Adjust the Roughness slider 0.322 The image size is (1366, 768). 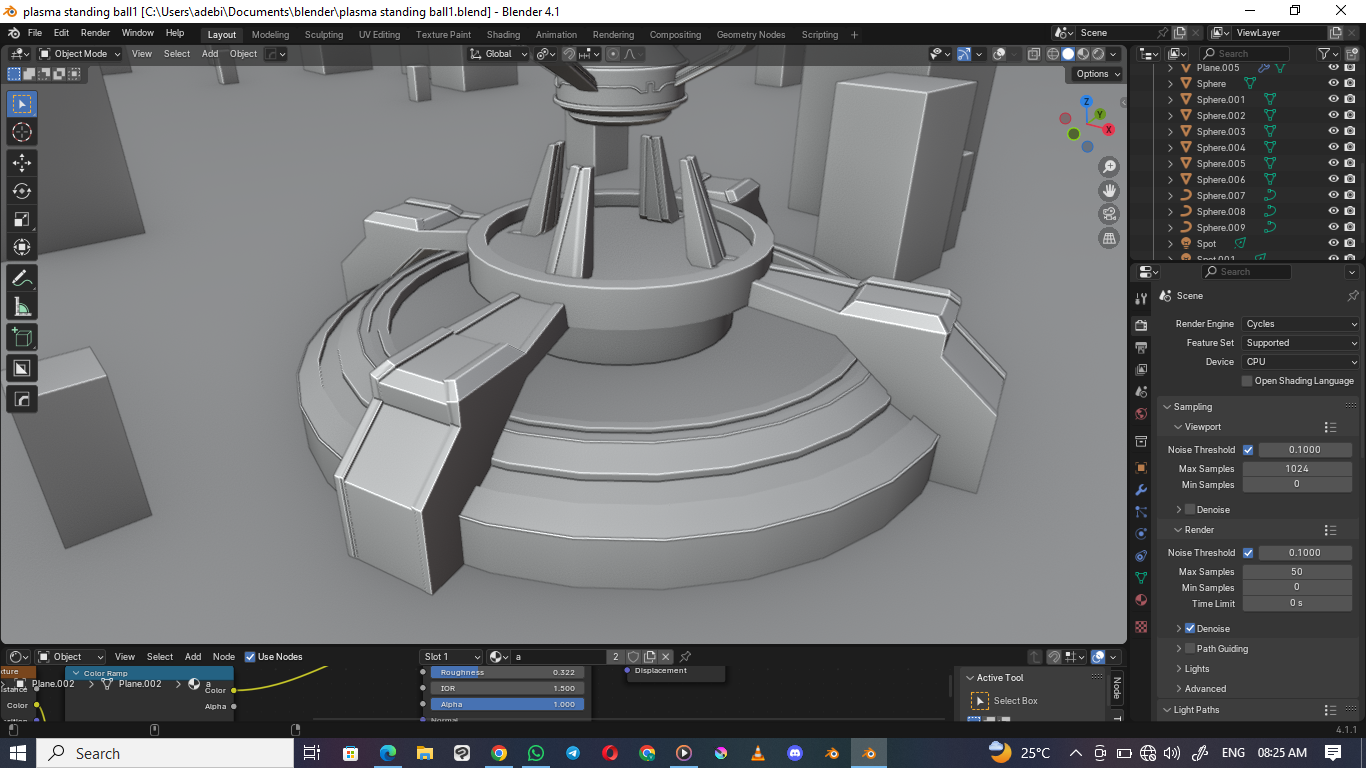pyautogui.click(x=508, y=673)
